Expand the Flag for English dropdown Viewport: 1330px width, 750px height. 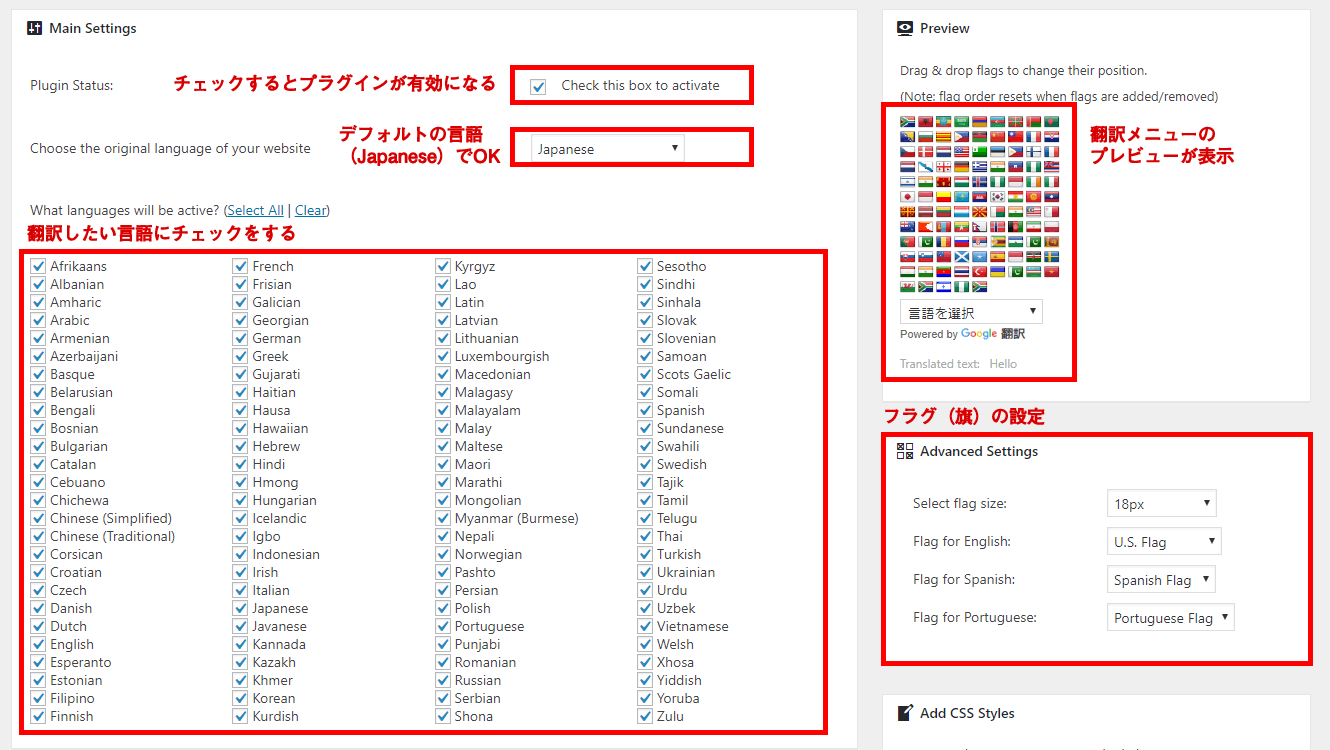[1164, 542]
